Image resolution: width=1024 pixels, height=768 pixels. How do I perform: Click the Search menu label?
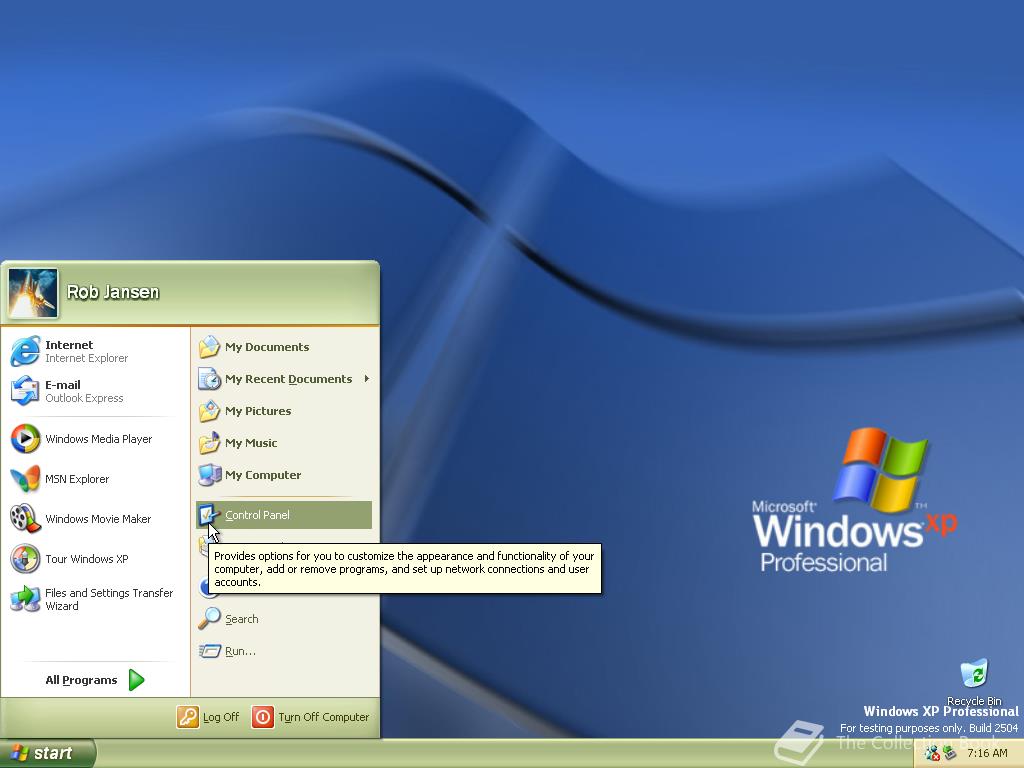click(x=242, y=619)
